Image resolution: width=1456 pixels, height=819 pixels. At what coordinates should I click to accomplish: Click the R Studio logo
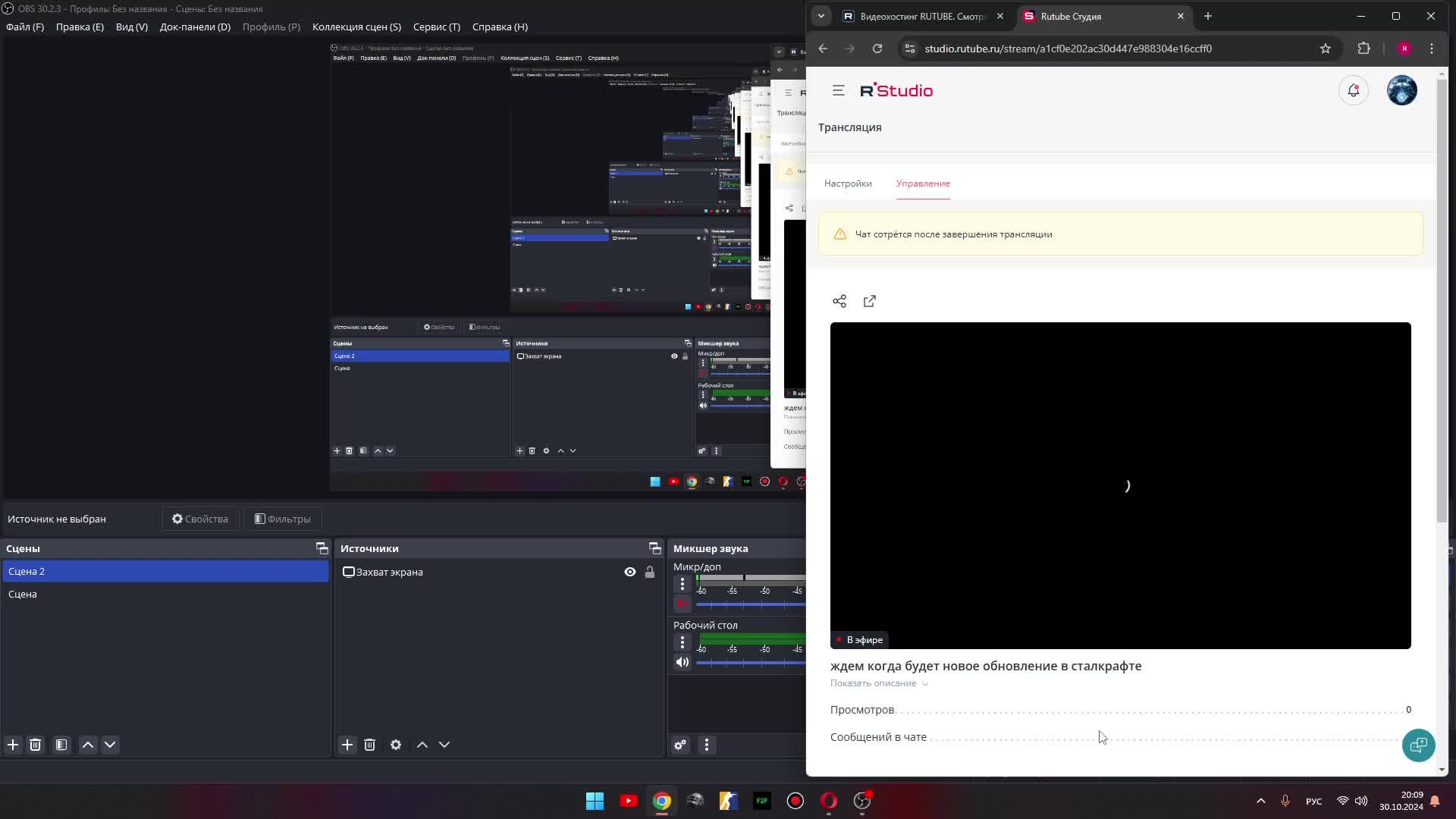(896, 90)
